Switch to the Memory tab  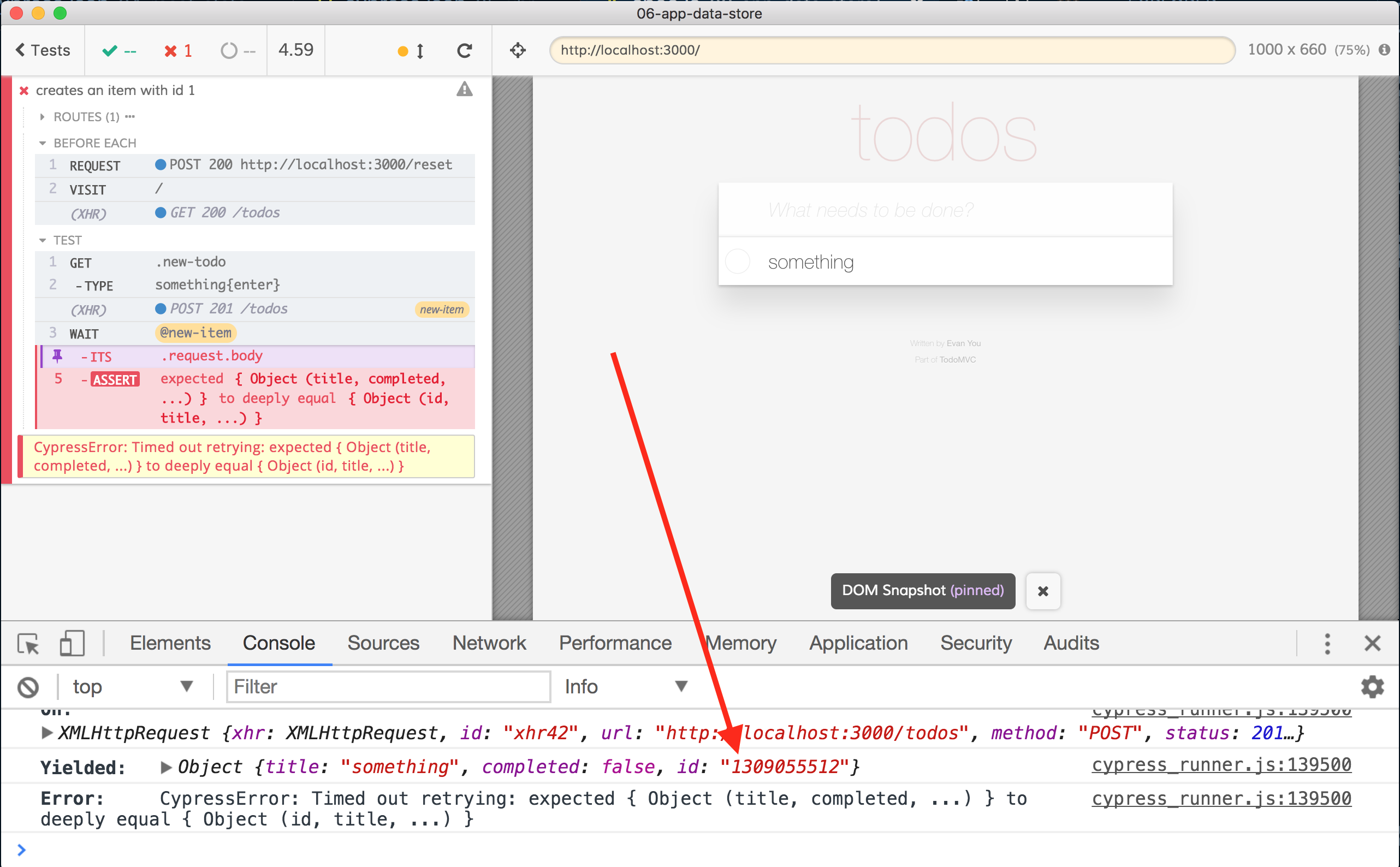pyautogui.click(x=741, y=643)
